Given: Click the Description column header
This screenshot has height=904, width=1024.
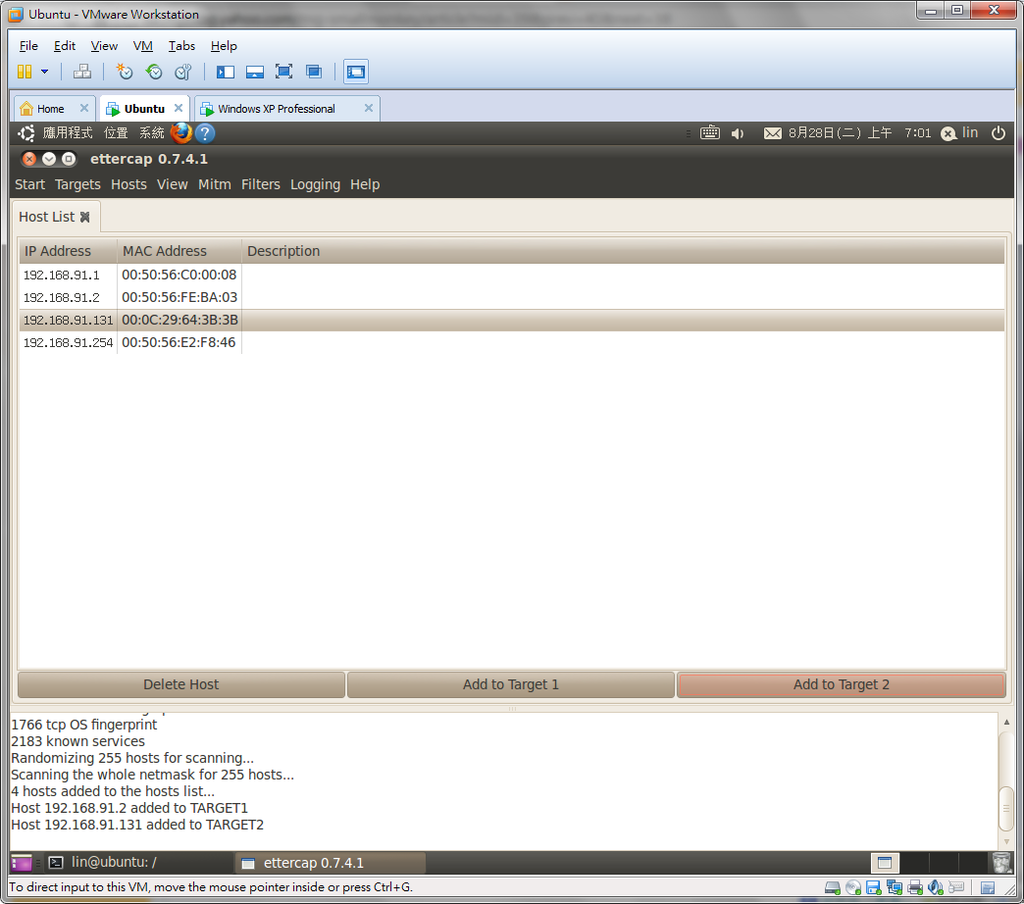Looking at the screenshot, I should coord(623,251).
